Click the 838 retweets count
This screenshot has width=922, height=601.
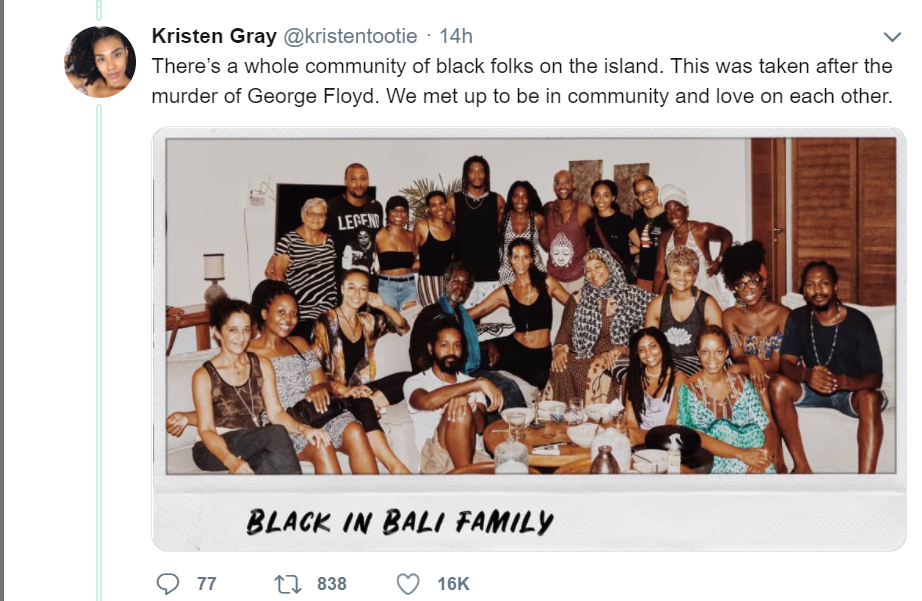(x=332, y=584)
